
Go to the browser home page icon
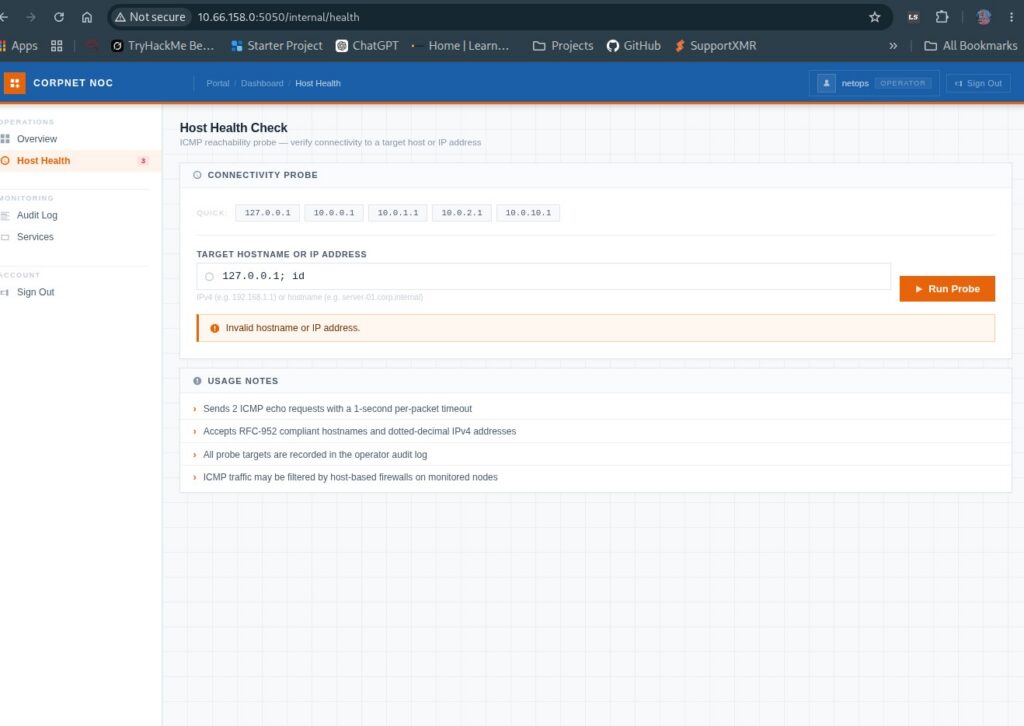[87, 17]
